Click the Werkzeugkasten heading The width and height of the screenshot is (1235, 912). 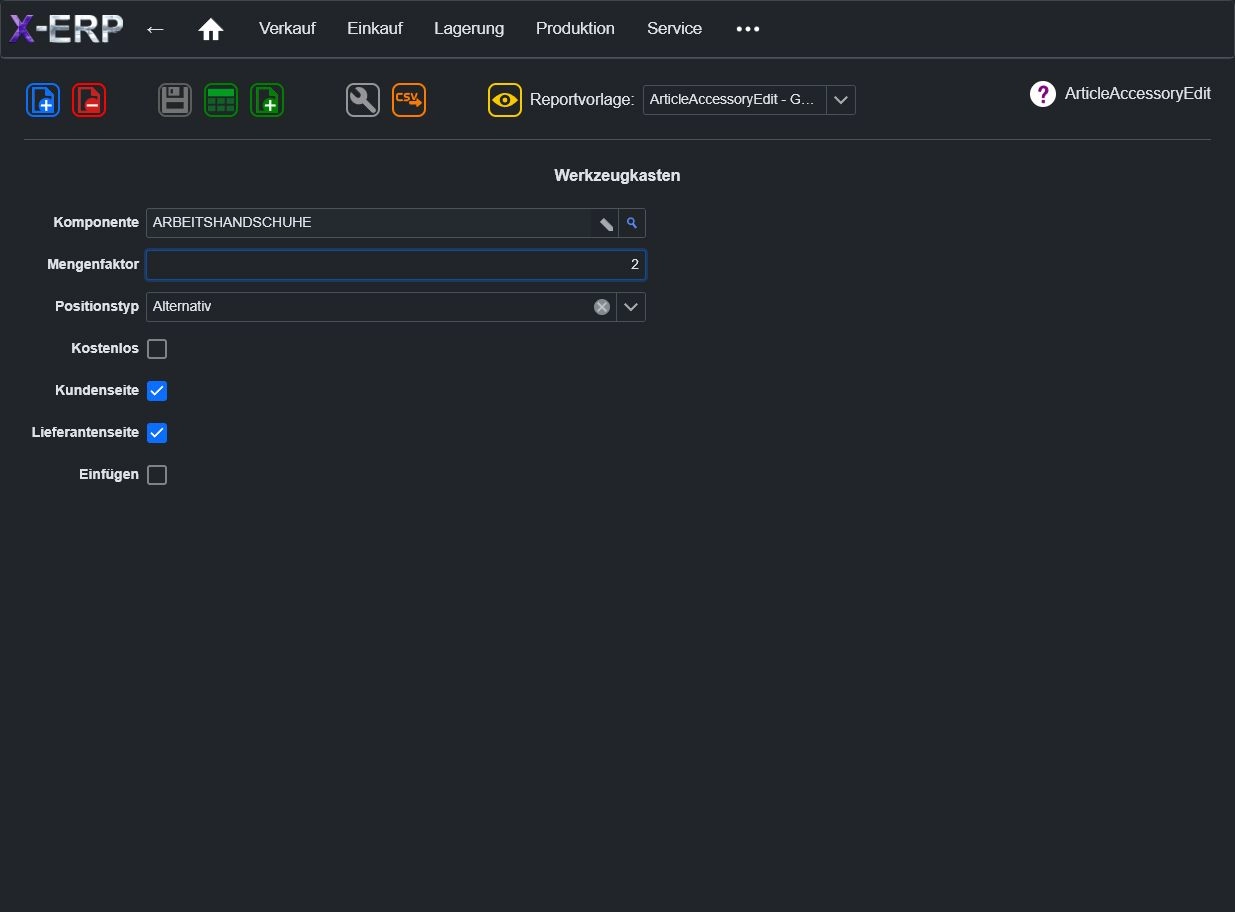617,175
